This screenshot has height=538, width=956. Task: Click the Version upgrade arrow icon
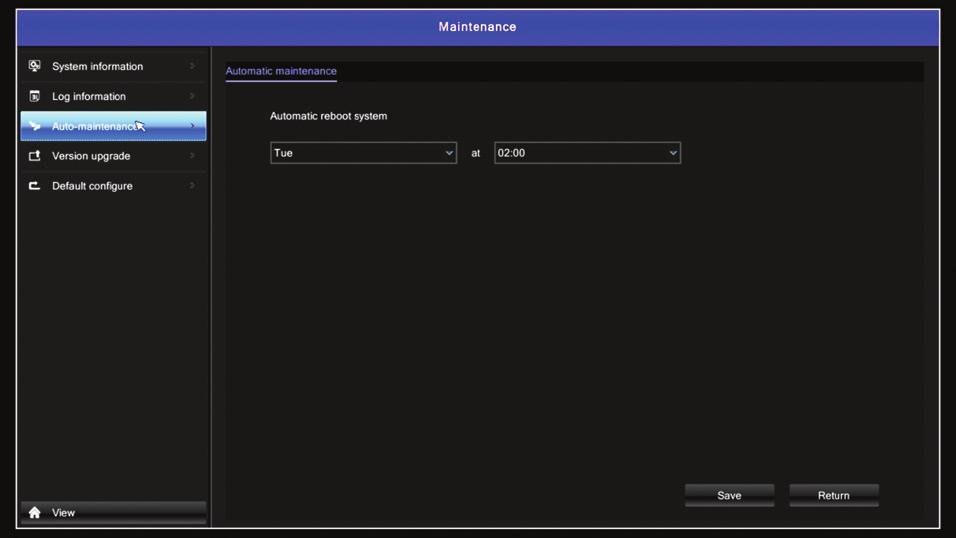tap(35, 156)
